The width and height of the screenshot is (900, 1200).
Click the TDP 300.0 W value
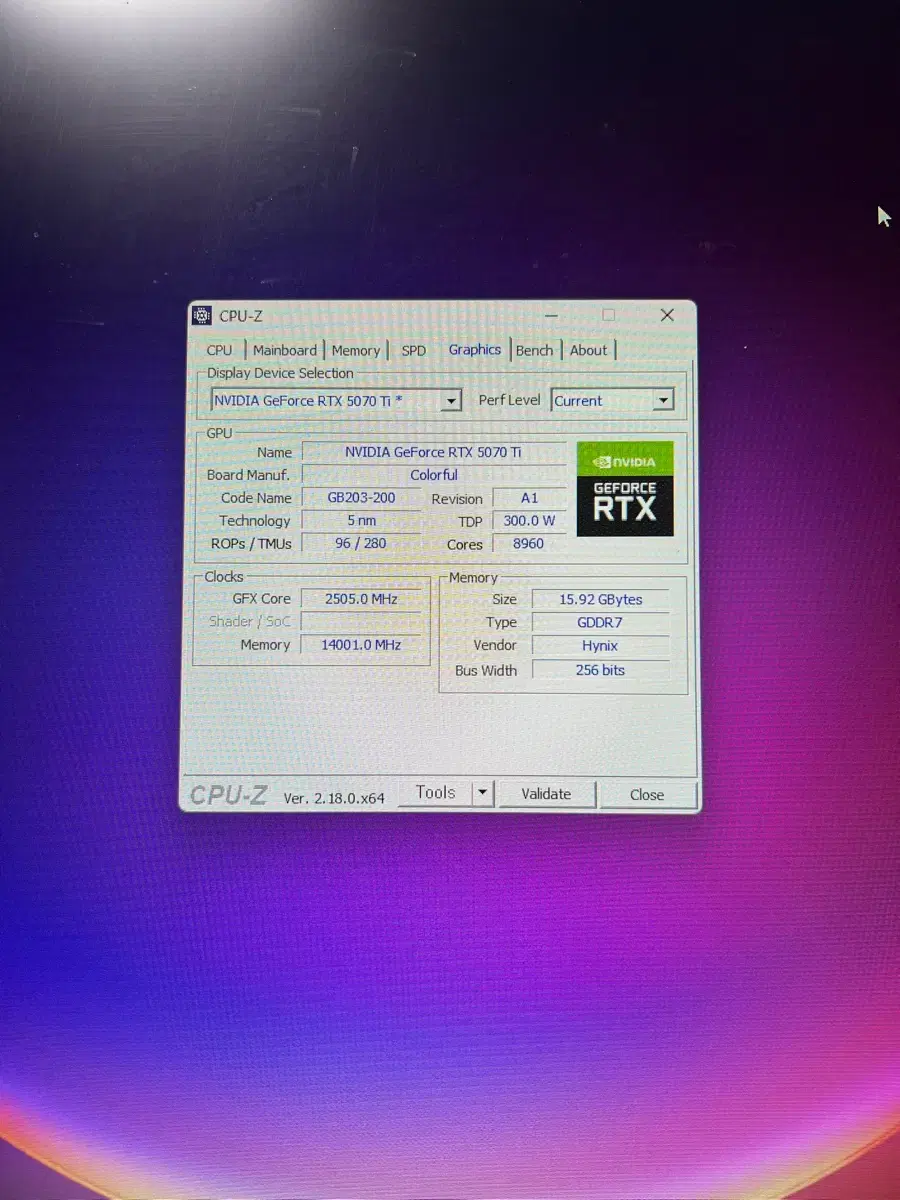[529, 521]
